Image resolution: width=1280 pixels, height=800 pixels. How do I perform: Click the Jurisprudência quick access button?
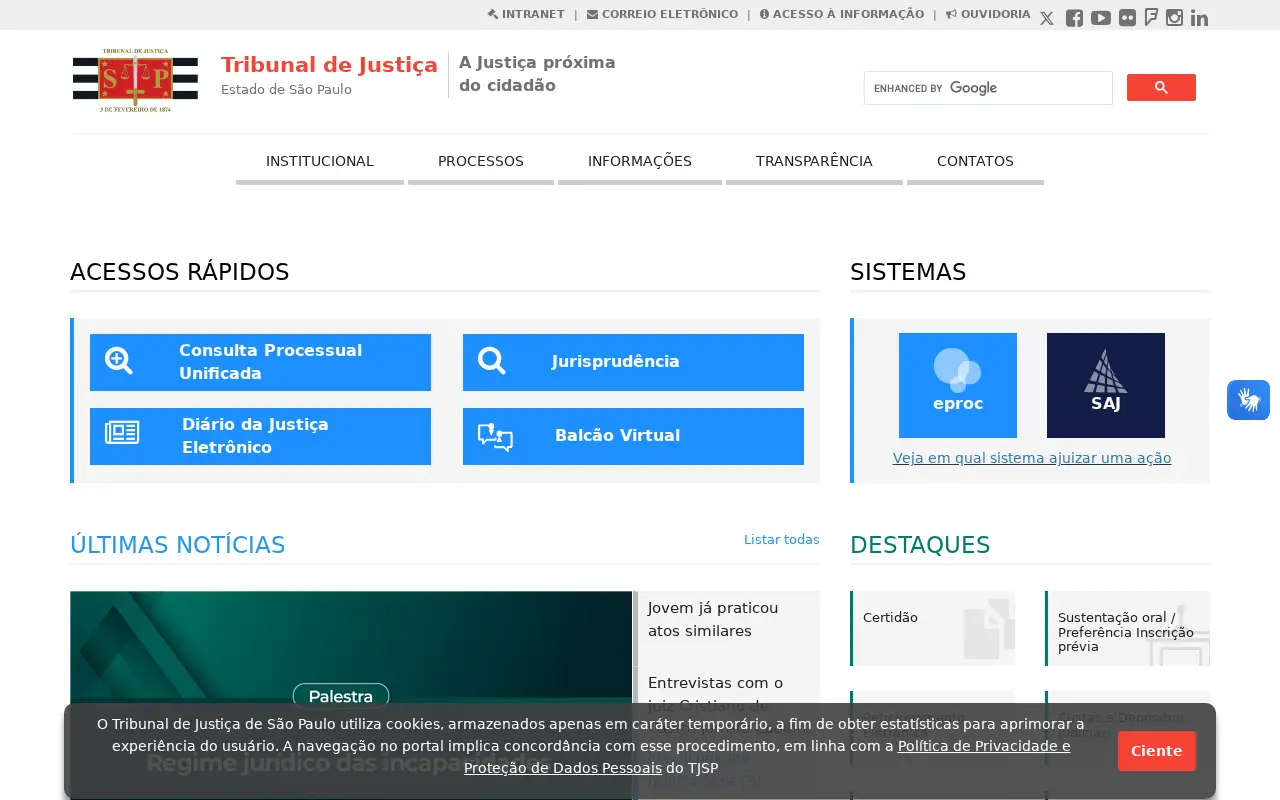click(633, 362)
